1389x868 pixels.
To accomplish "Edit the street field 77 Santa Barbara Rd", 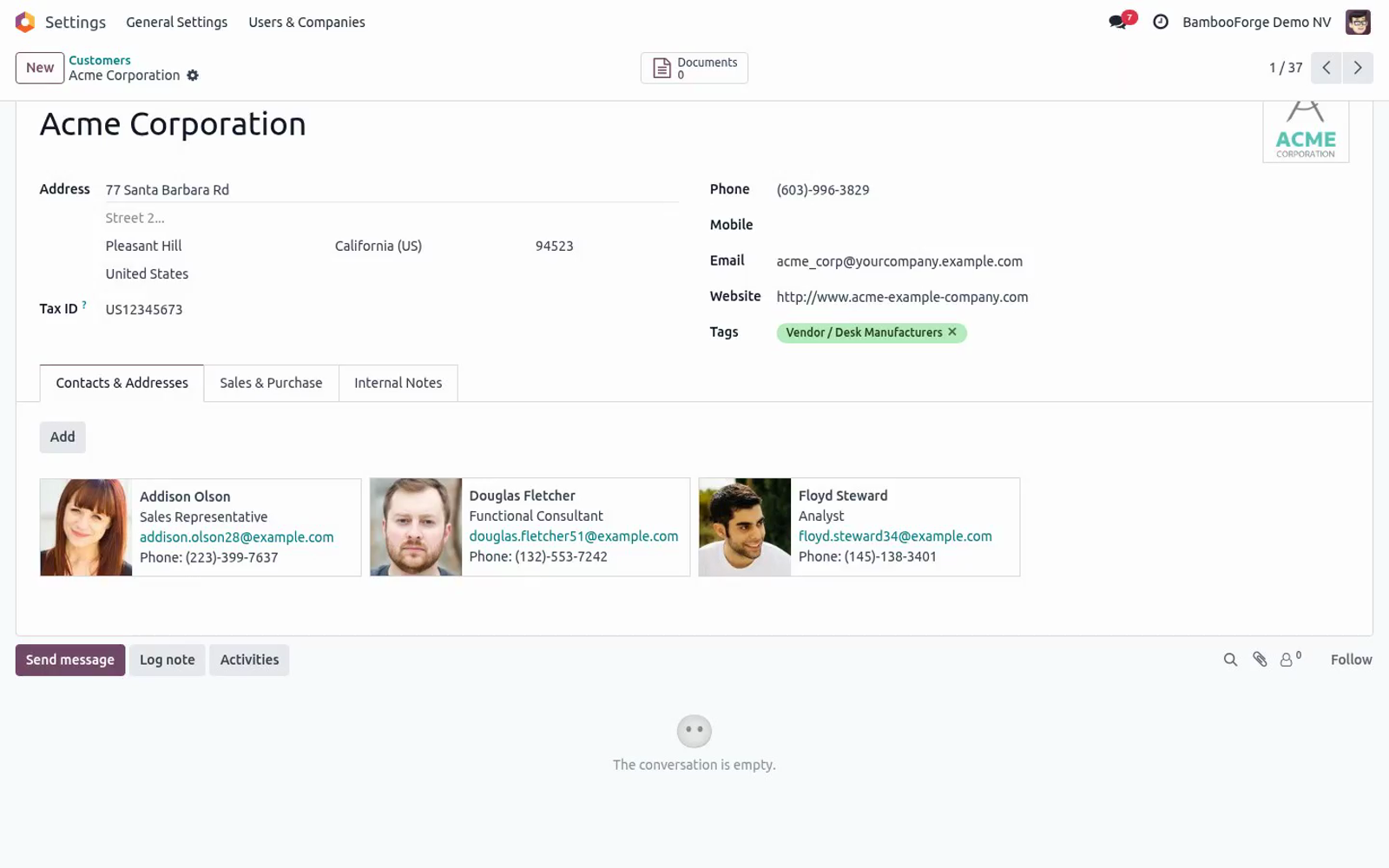I will coord(392,190).
